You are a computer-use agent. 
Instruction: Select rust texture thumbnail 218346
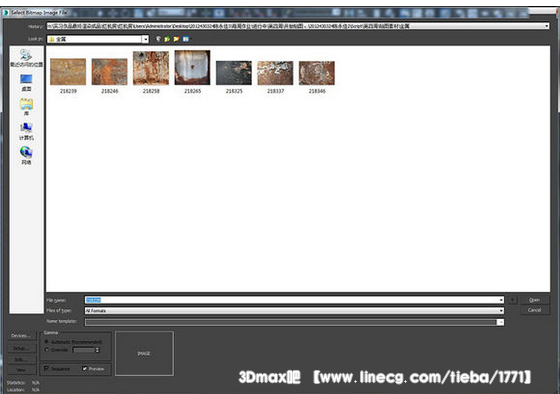coord(316,73)
